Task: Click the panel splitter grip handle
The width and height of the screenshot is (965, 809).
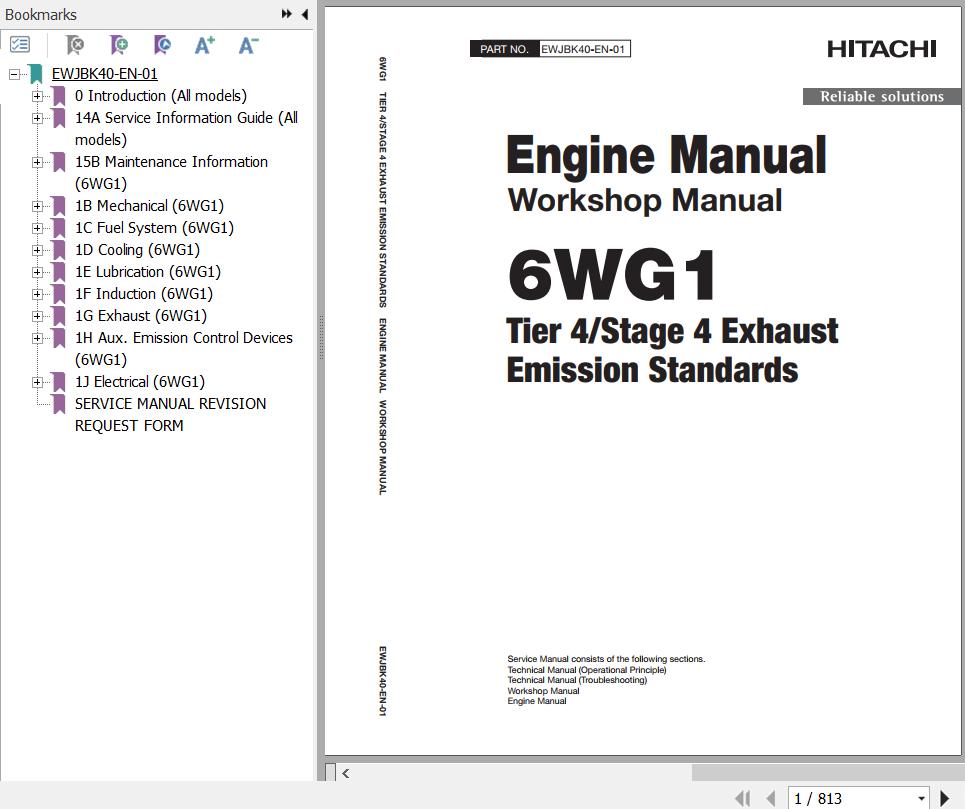Action: coord(321,338)
